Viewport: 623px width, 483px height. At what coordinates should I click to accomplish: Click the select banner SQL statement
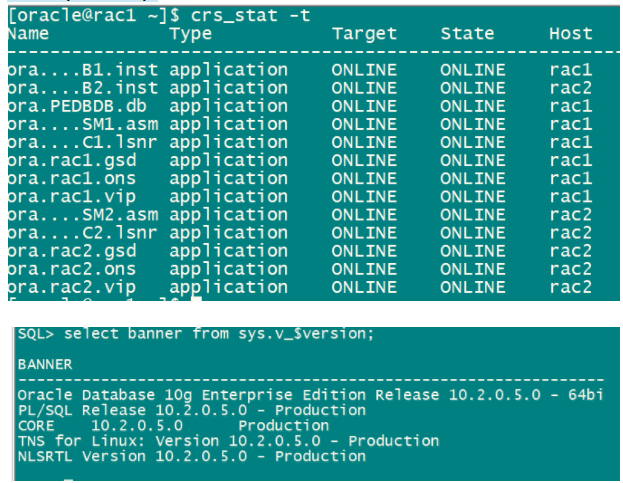click(x=219, y=334)
